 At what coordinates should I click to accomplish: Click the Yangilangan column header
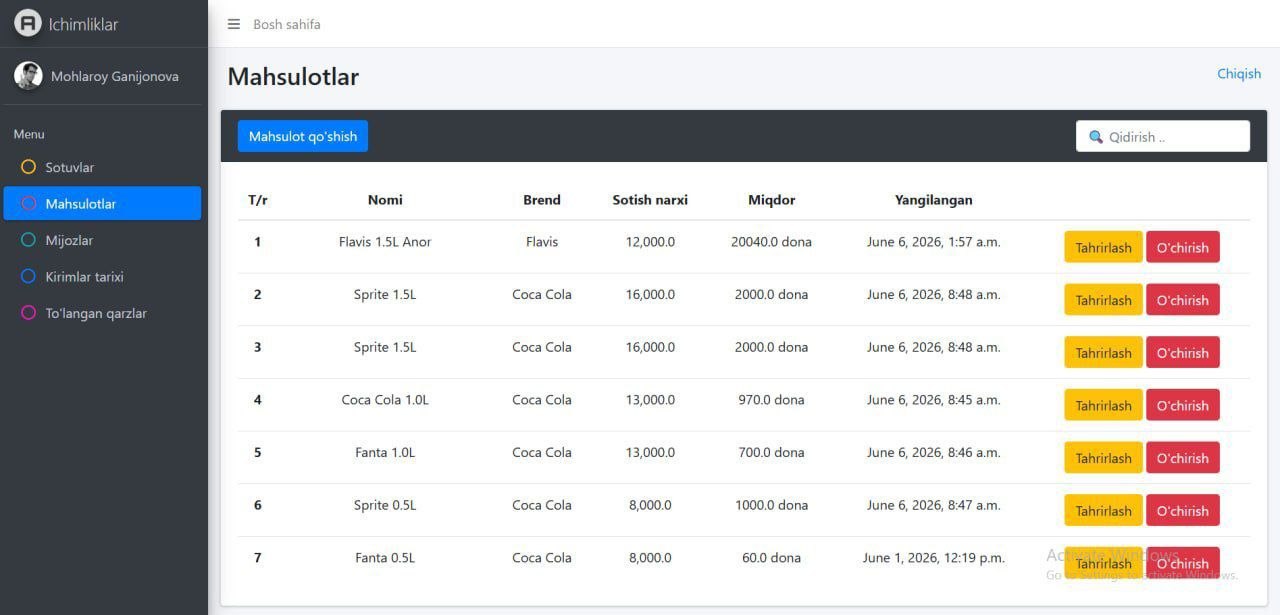click(934, 200)
